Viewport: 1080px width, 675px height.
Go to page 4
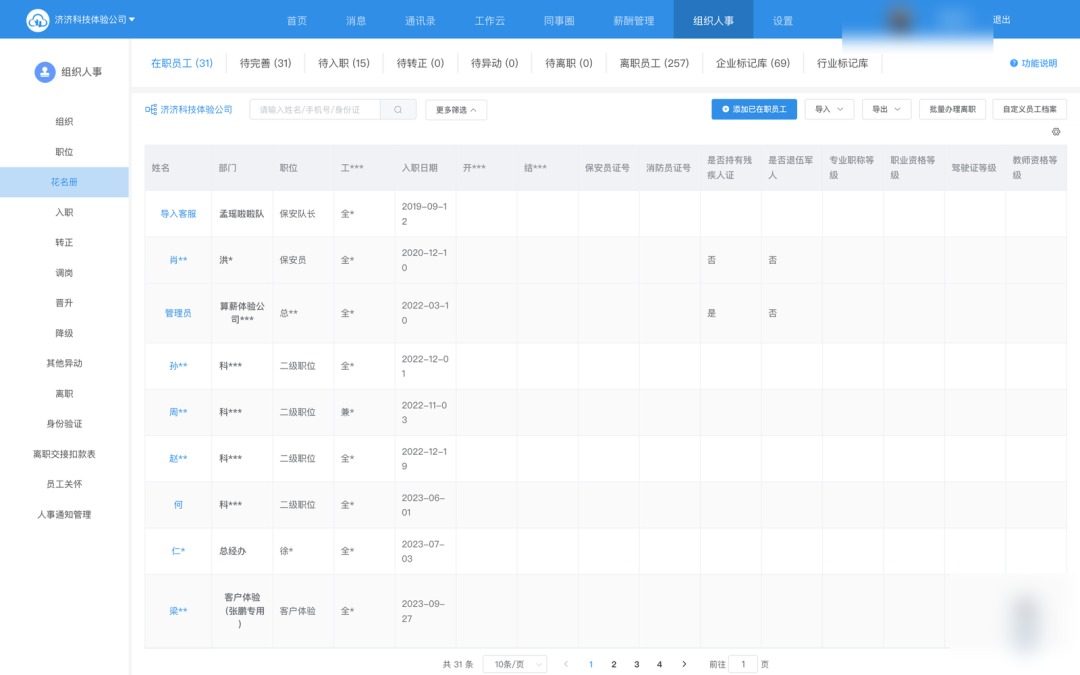tap(659, 664)
